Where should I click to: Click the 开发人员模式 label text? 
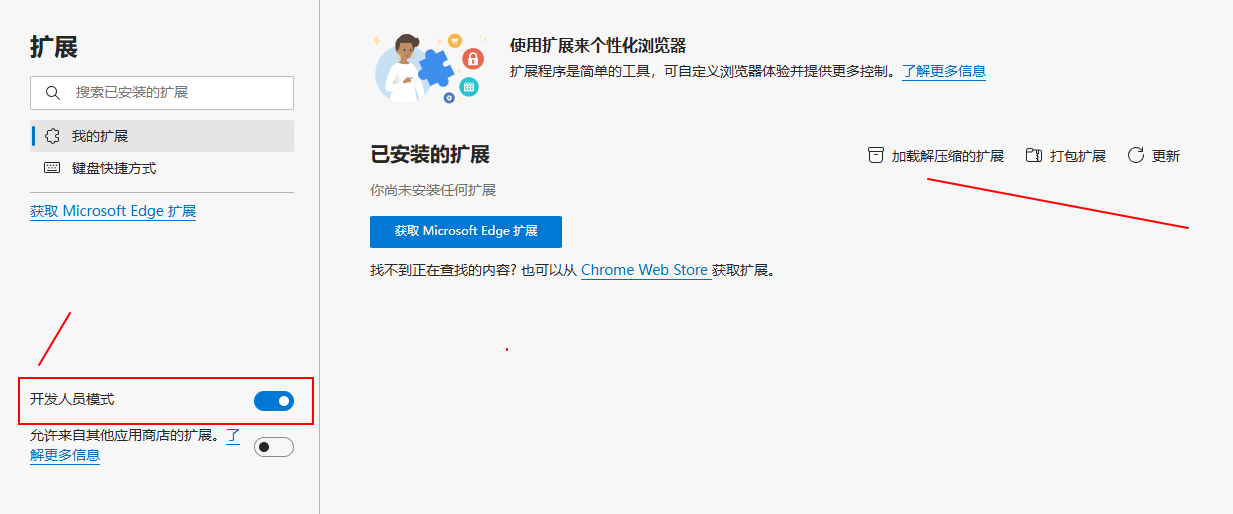(72, 400)
